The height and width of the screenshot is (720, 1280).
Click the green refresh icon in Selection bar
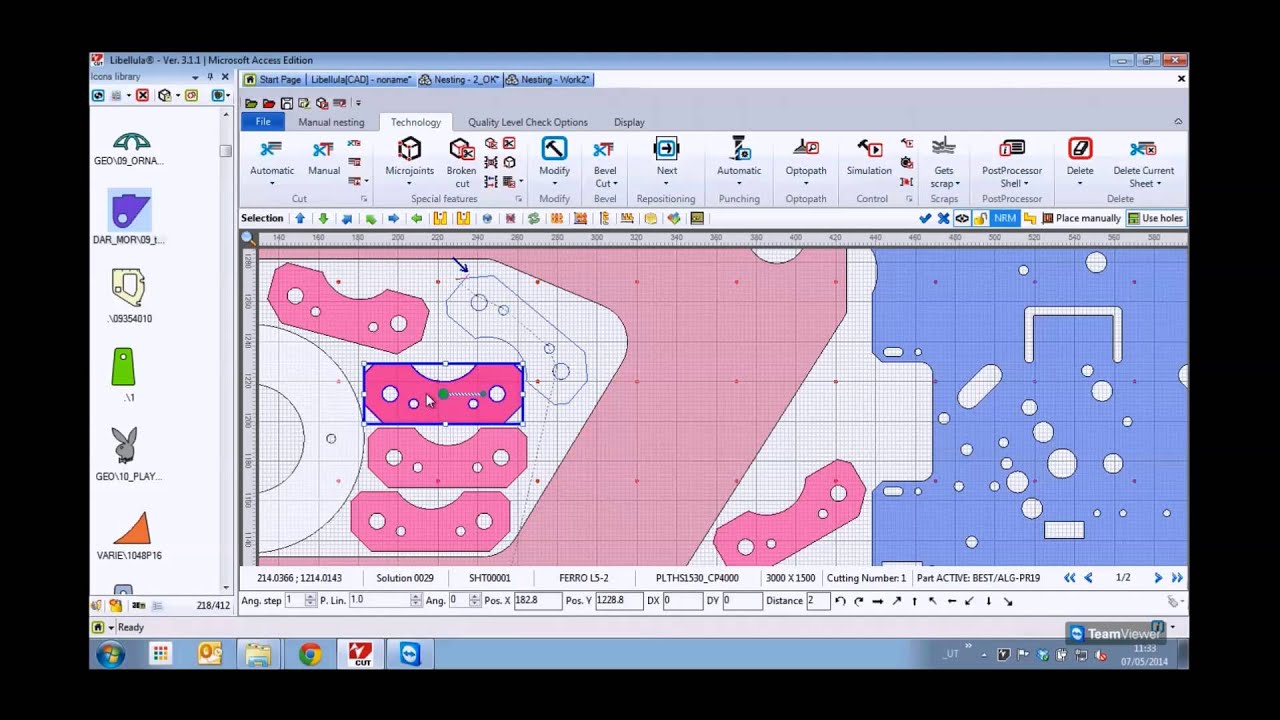pos(534,218)
